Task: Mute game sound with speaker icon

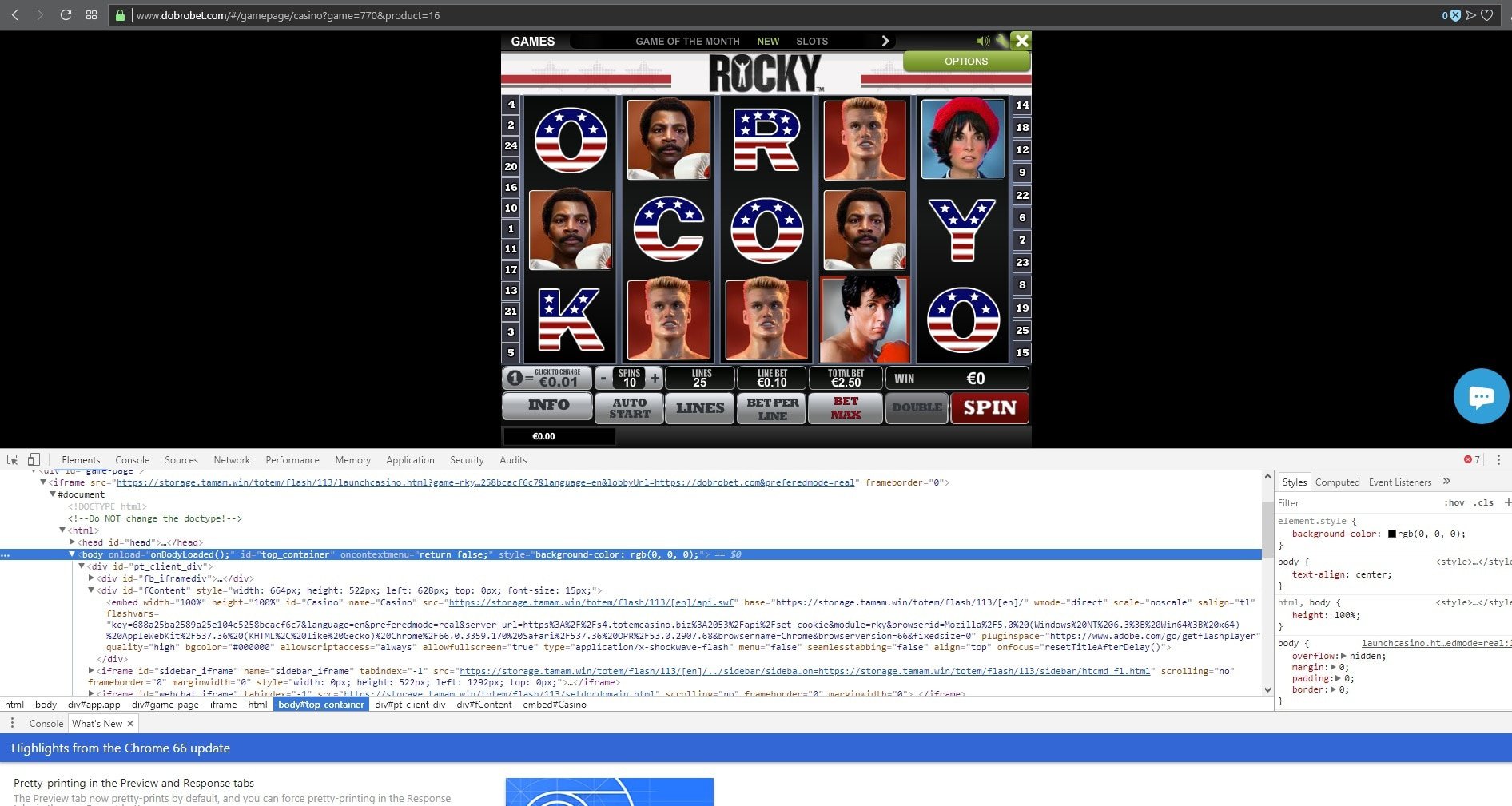Action: pyautogui.click(x=982, y=41)
